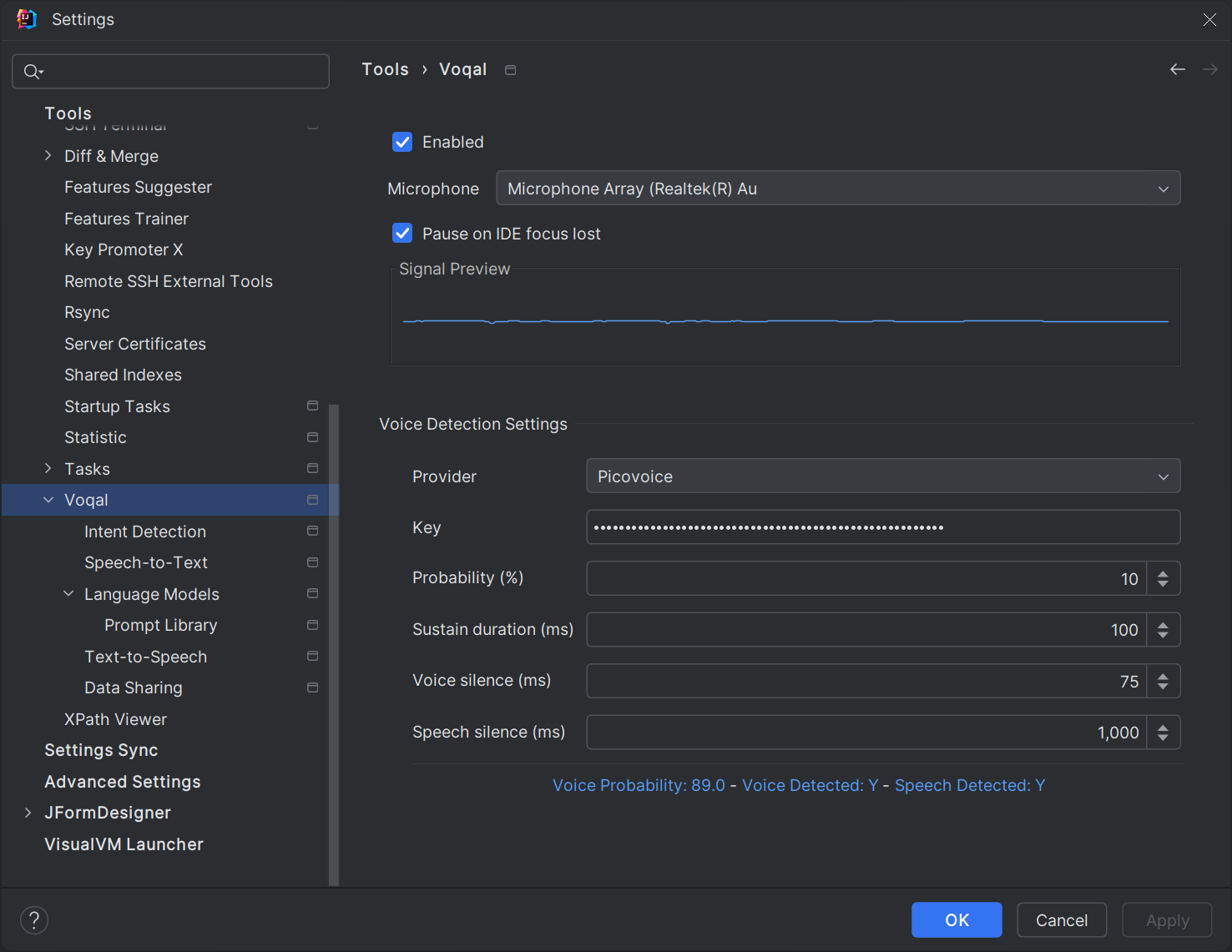1232x952 pixels.
Task: Open the Microphone dropdown
Action: tap(838, 188)
